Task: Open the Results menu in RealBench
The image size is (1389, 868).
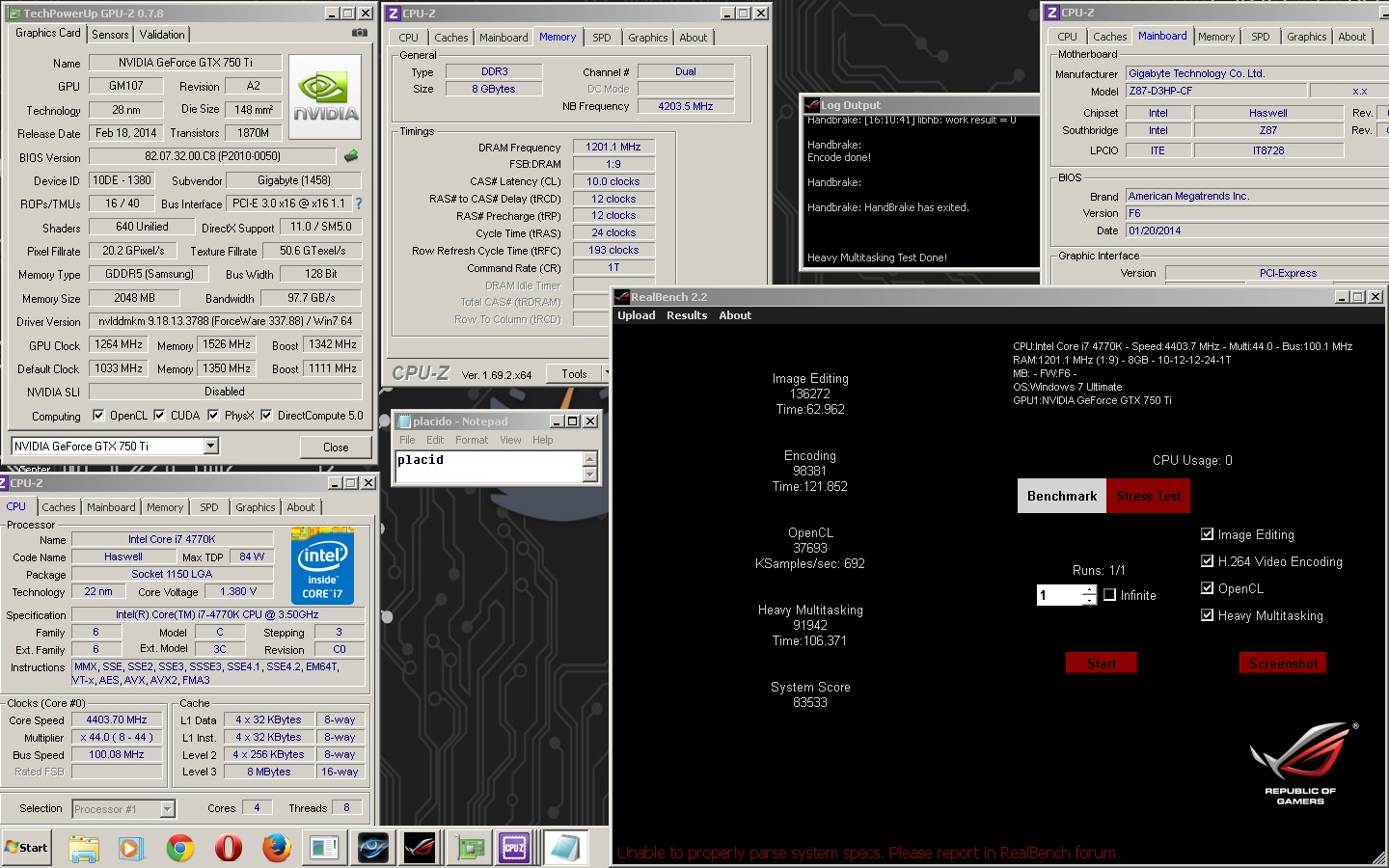Action: point(687,315)
